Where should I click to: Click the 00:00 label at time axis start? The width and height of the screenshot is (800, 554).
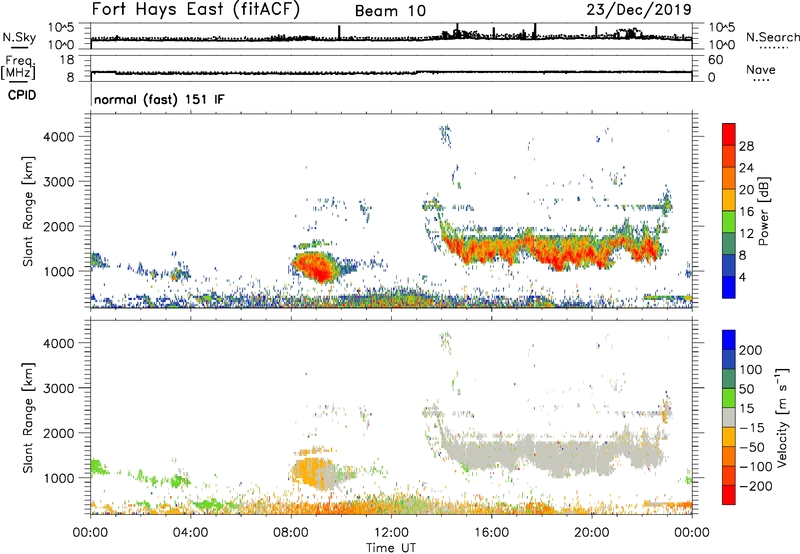point(90,533)
